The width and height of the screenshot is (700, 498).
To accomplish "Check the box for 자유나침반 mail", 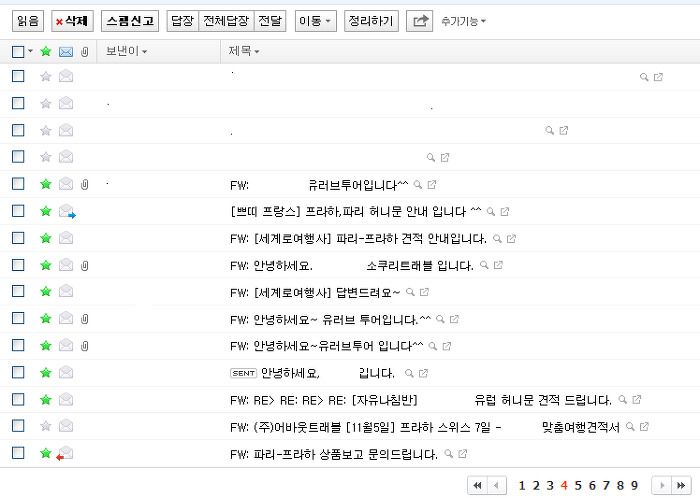I will (18, 399).
